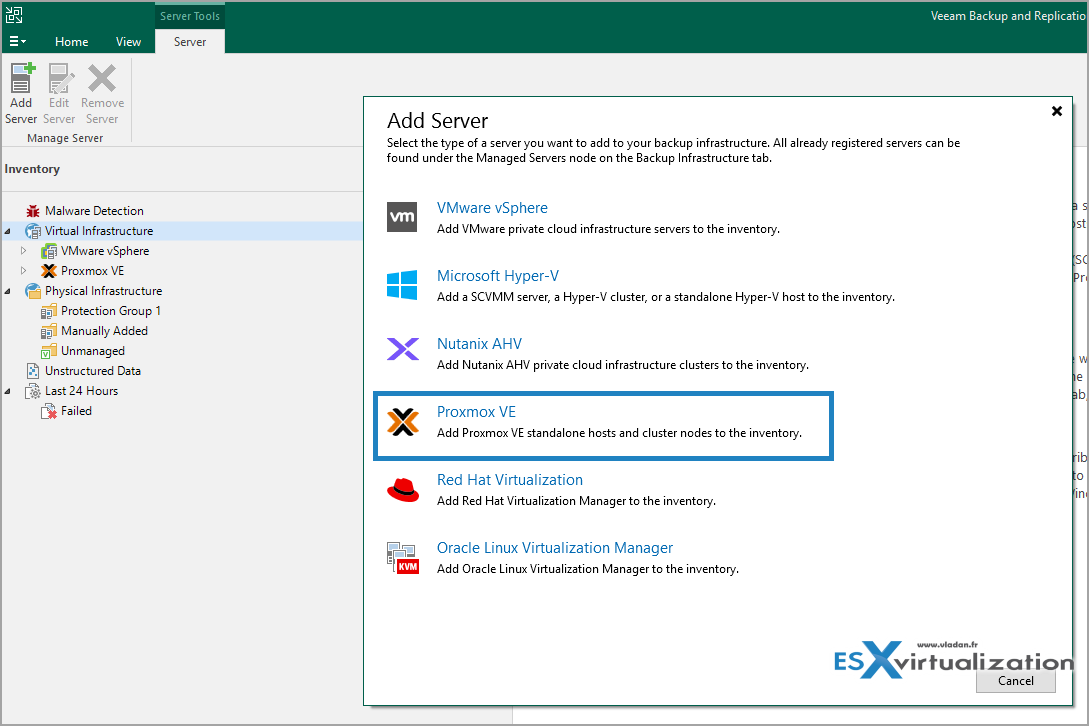1089x726 pixels.
Task: Click 'Add VMware private cloud infrastructure servers' description
Action: [608, 229]
